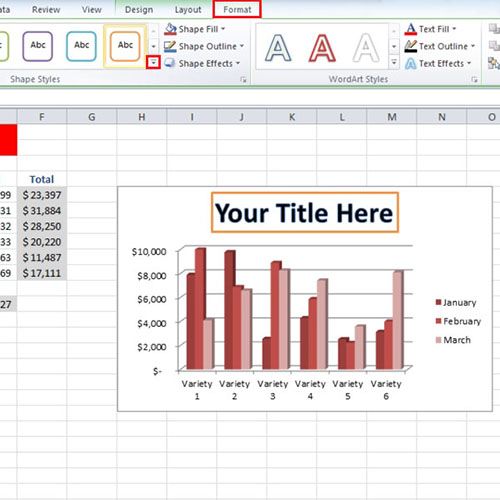Switch to the Layout tab
The image size is (500, 500).
click(x=188, y=10)
